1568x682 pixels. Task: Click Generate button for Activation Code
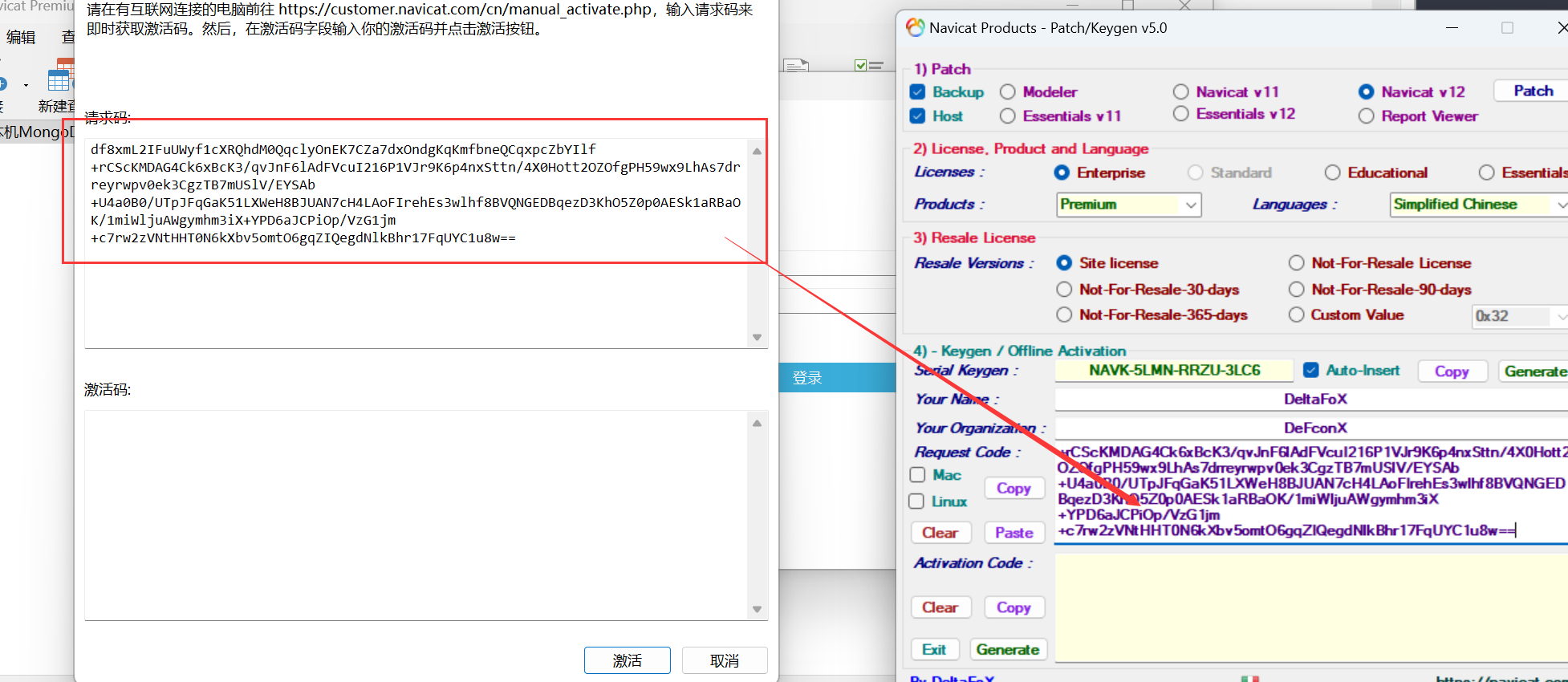(x=1008, y=649)
